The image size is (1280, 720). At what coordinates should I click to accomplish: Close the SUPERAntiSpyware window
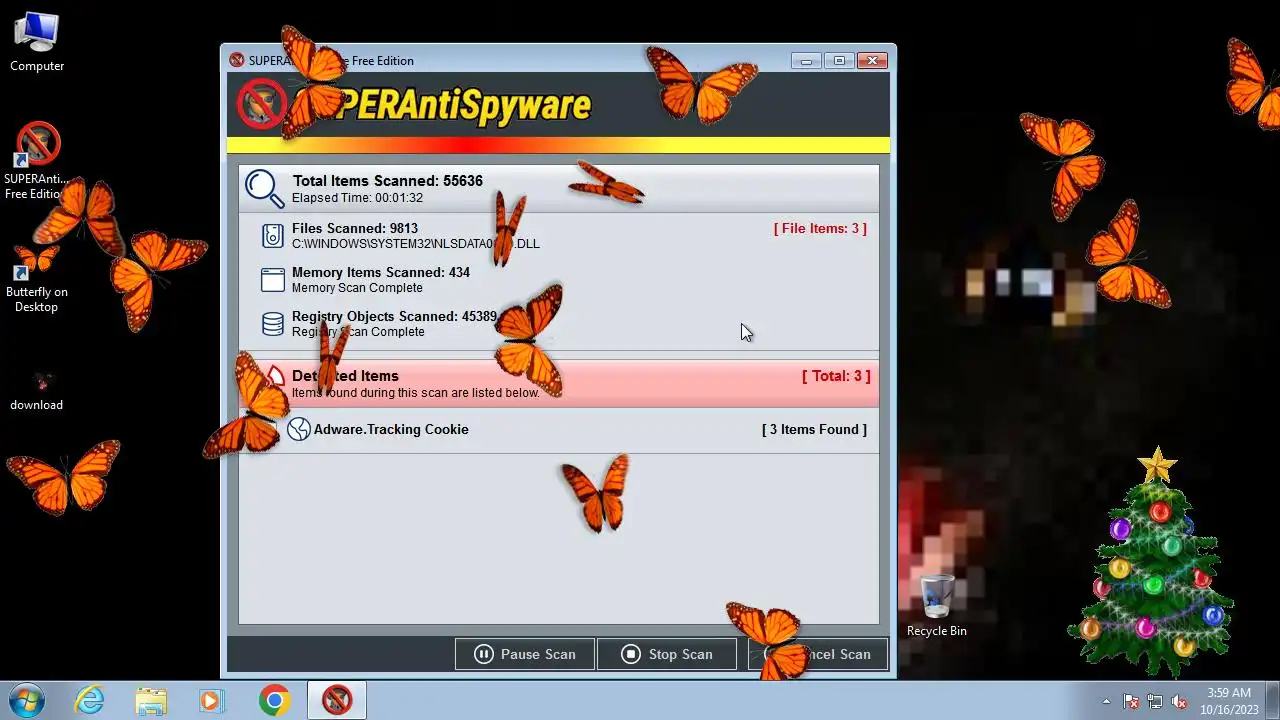point(872,61)
